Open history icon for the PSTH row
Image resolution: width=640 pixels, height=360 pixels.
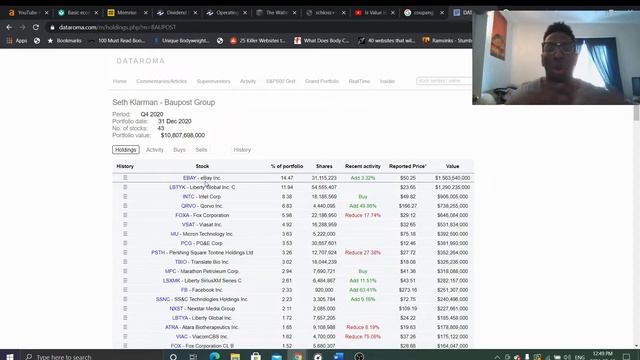click(x=125, y=252)
